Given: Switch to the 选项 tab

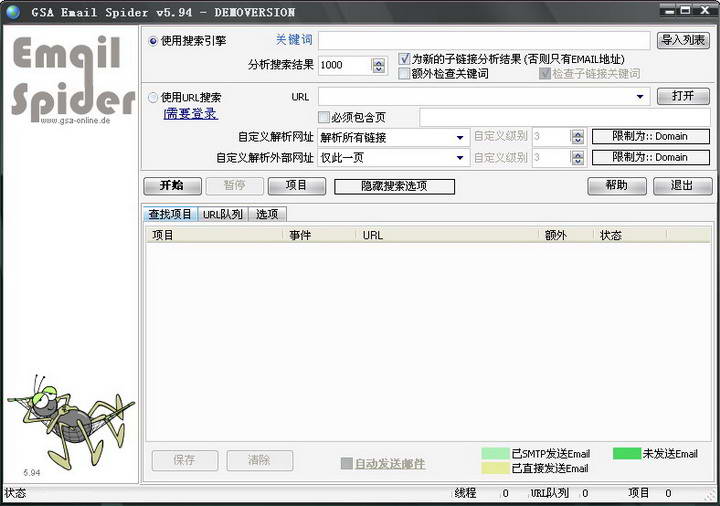Looking at the screenshot, I should (267, 214).
